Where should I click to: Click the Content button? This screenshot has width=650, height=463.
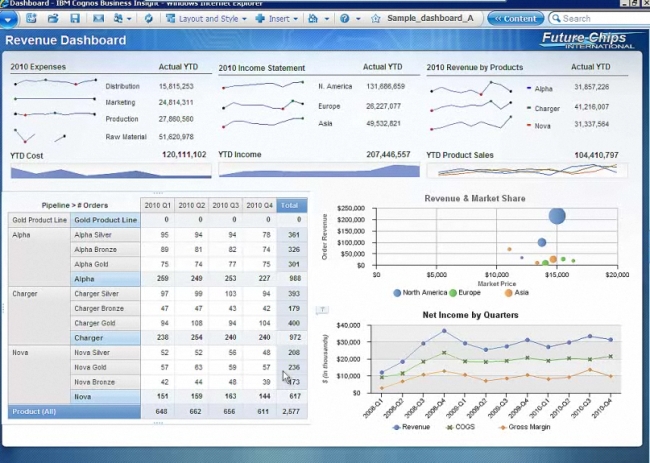tap(515, 19)
